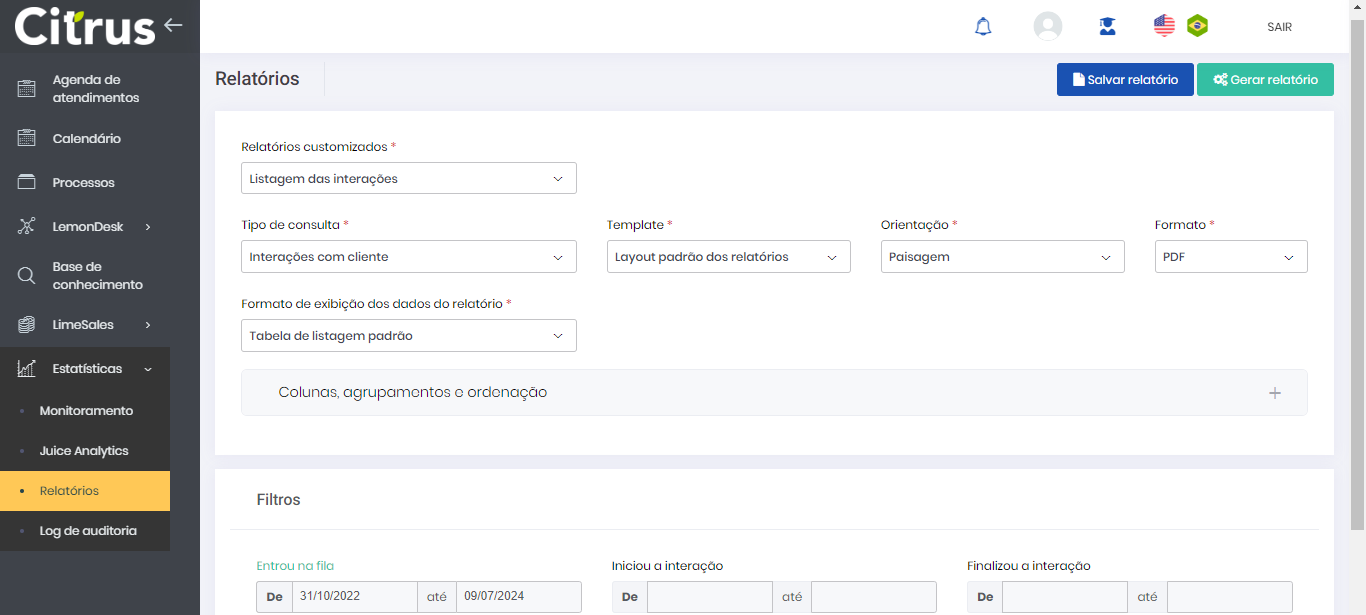
Task: Open the Tipo de consulta dropdown
Action: (x=408, y=257)
